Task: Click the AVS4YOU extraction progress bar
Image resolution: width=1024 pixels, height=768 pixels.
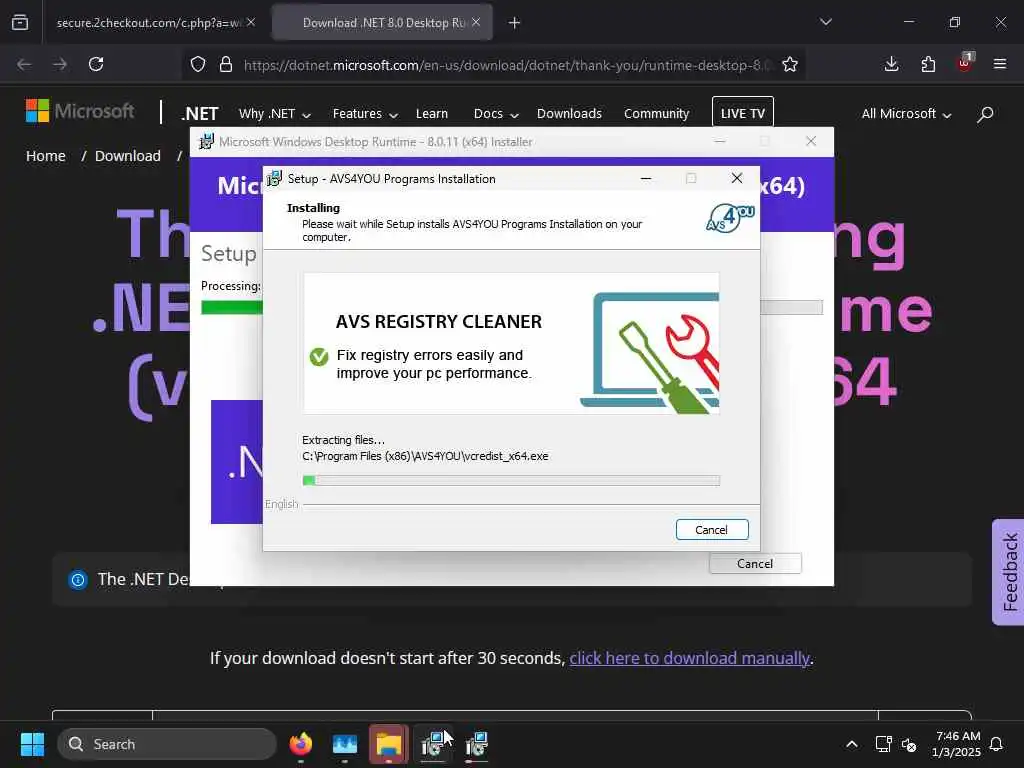Action: pos(511,481)
